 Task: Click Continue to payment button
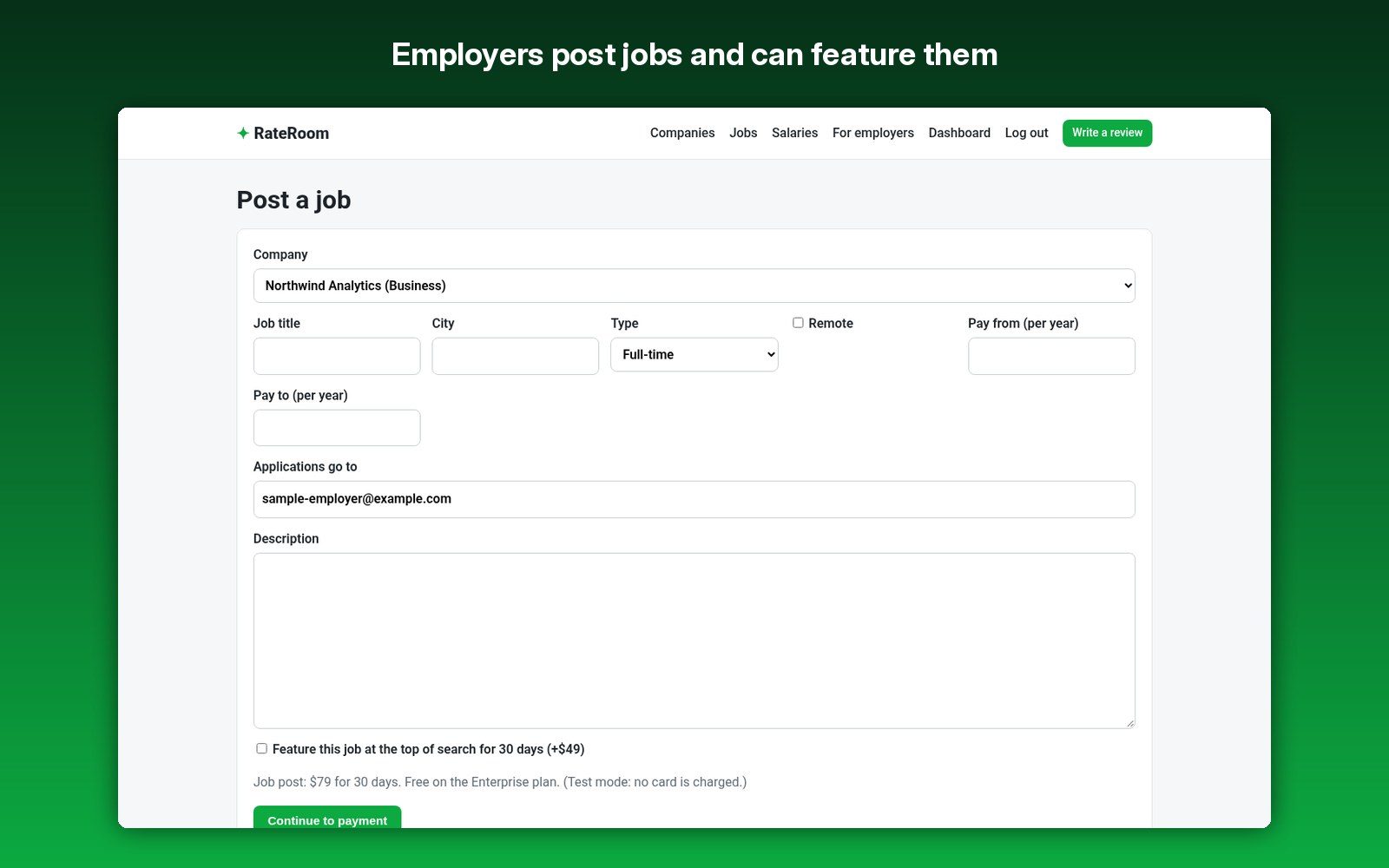point(327,818)
